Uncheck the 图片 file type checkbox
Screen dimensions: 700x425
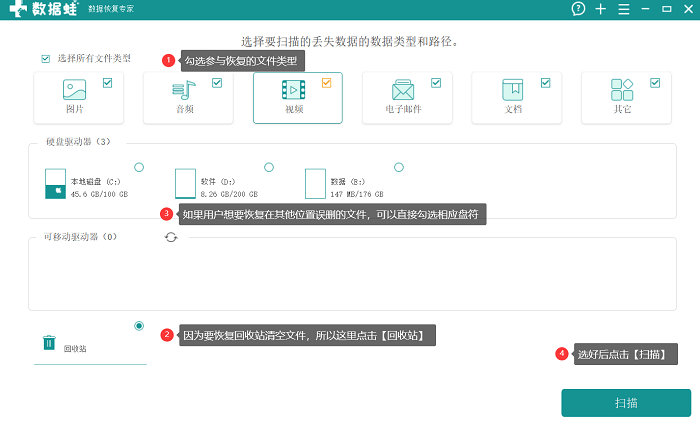point(107,83)
